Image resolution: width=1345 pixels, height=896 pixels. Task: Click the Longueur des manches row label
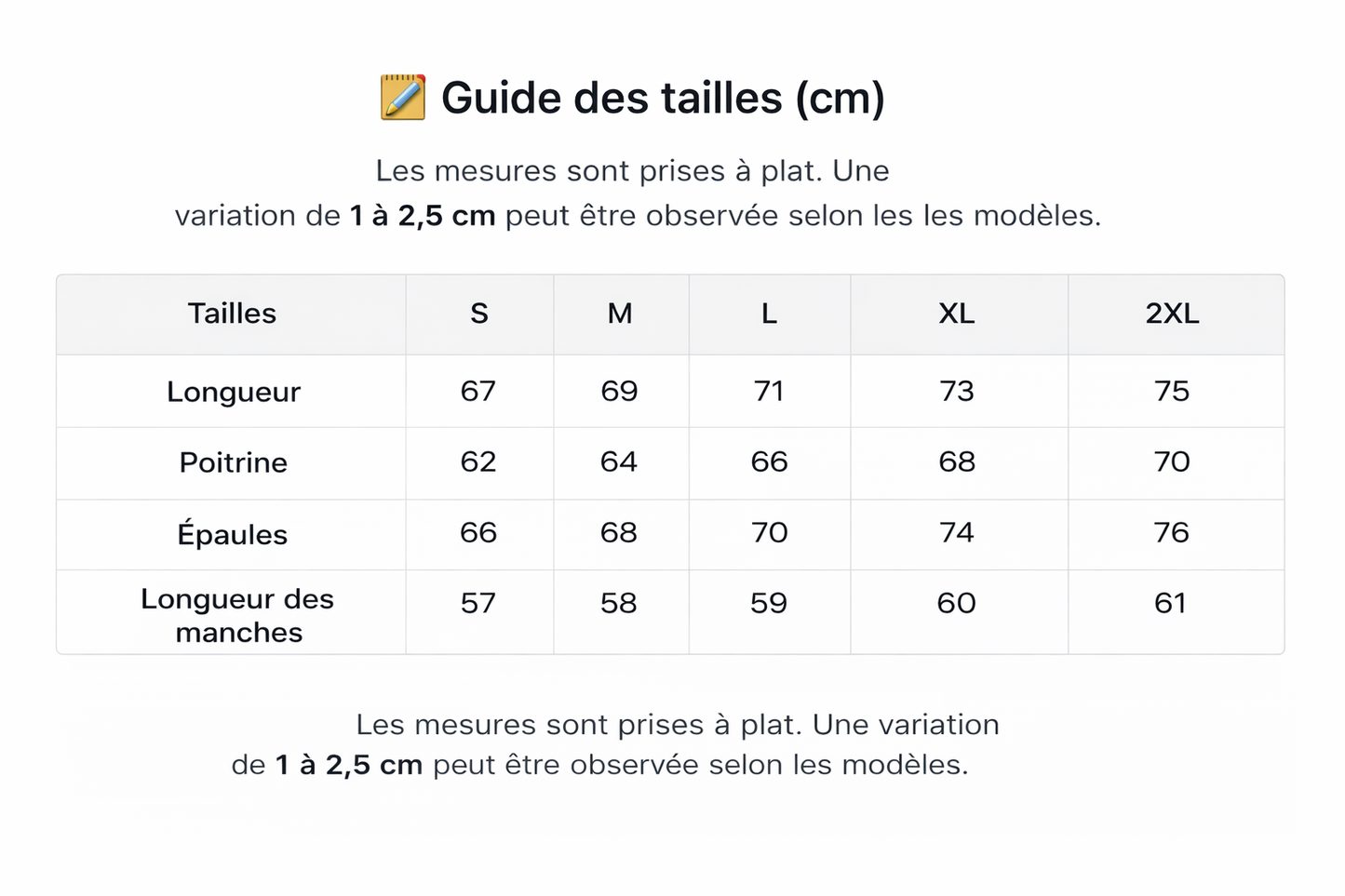point(237,615)
